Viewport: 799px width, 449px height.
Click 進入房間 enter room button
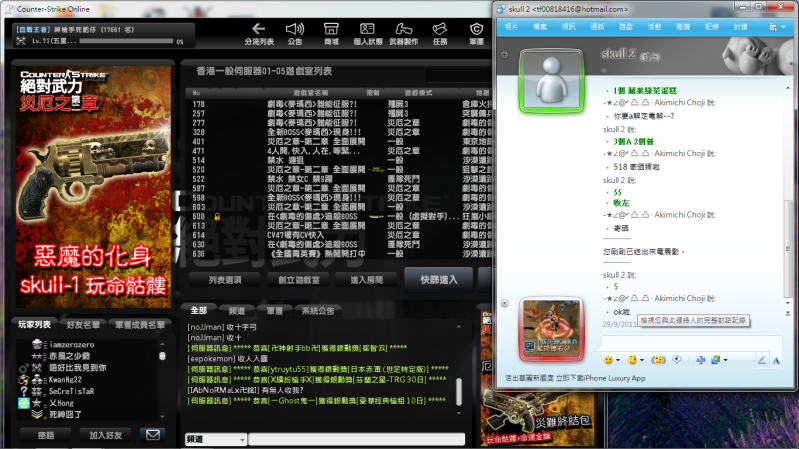366,280
